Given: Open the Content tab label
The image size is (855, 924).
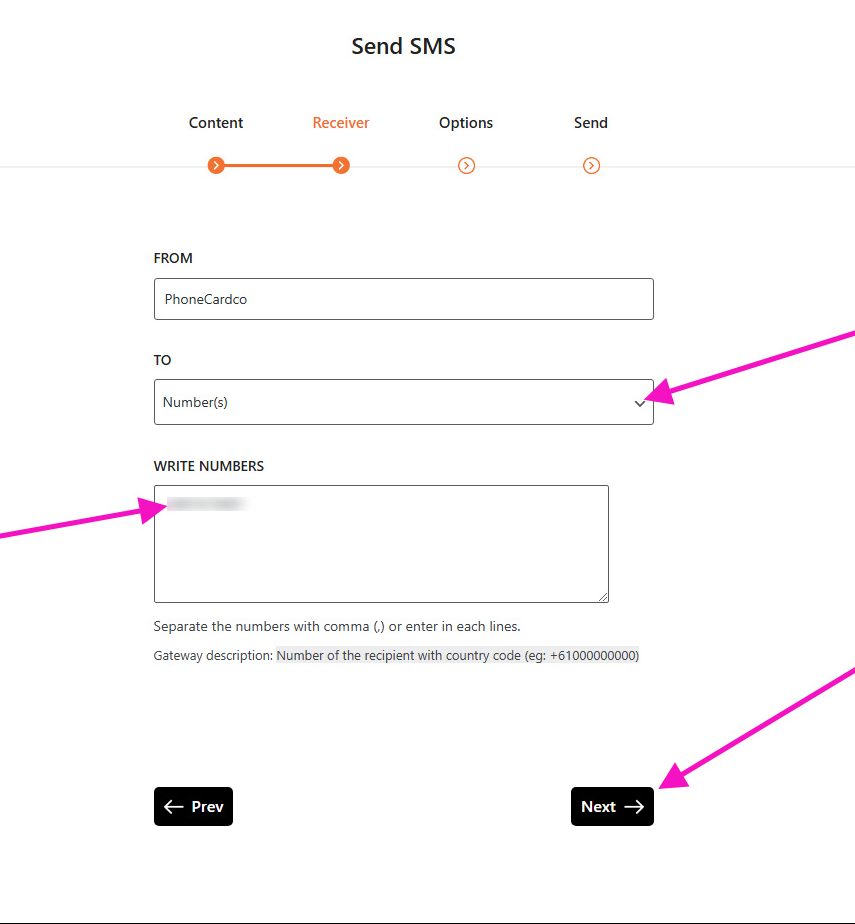Looking at the screenshot, I should coord(216,123).
